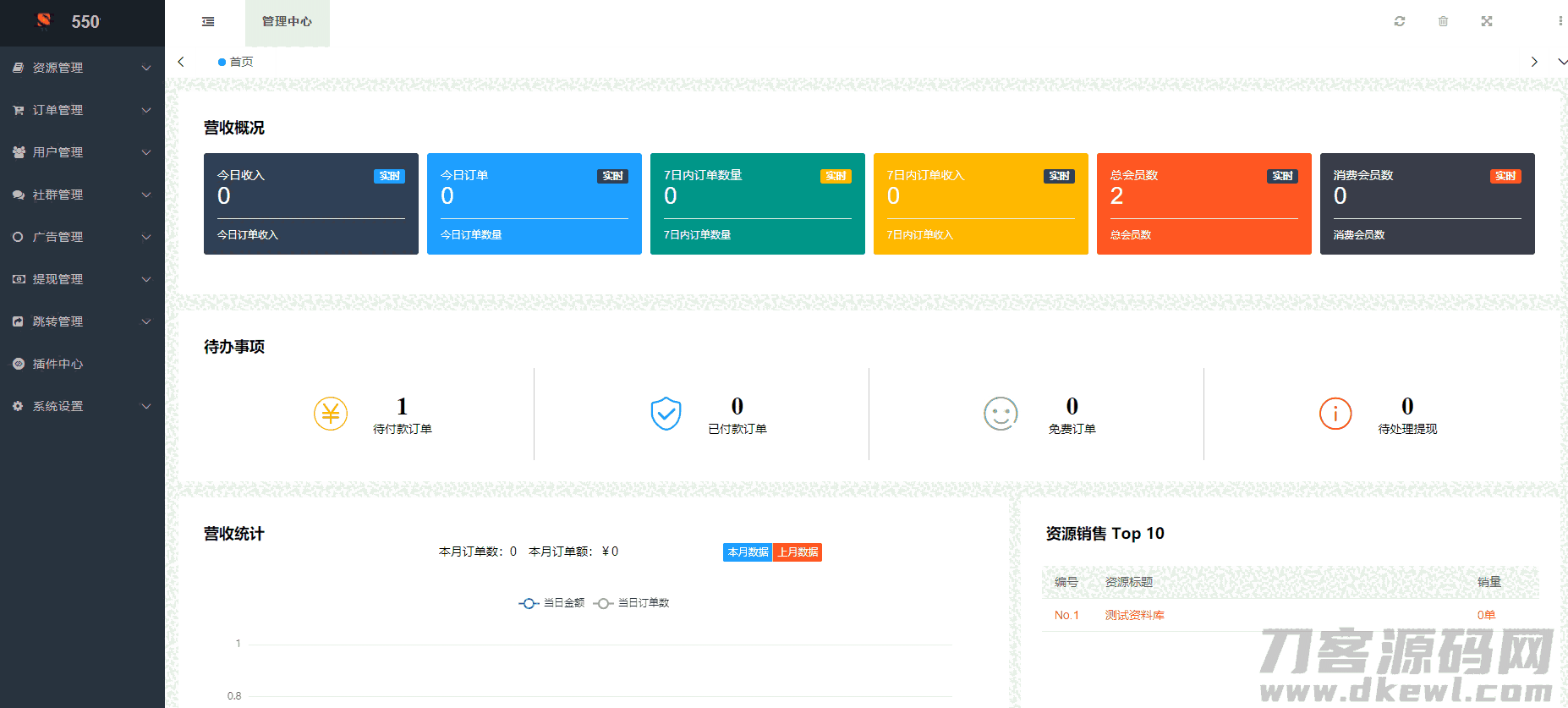Click the yen icon for pending payment orders

pos(331,414)
